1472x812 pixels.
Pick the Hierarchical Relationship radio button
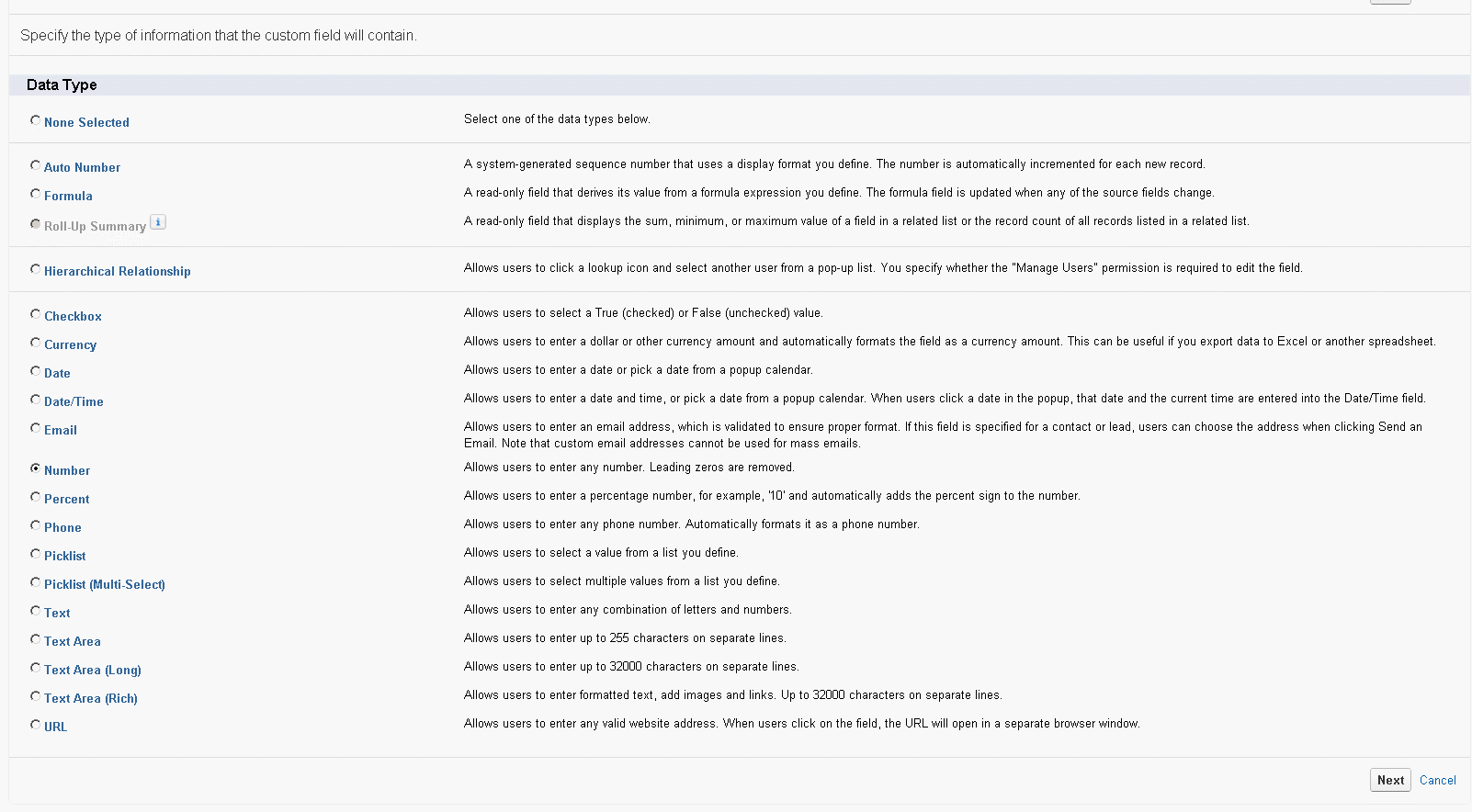(35, 269)
